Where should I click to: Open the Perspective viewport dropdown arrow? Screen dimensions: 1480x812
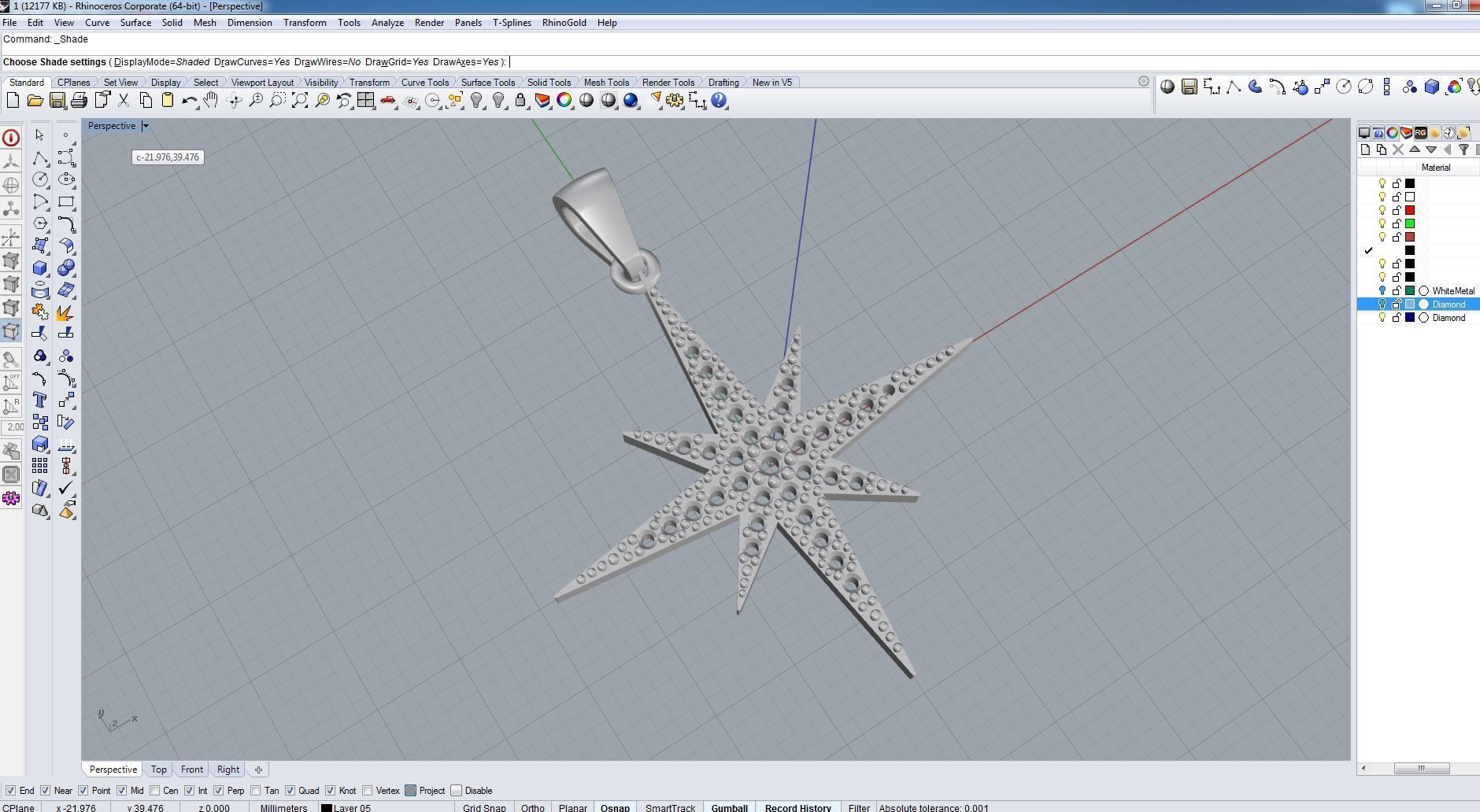146,126
